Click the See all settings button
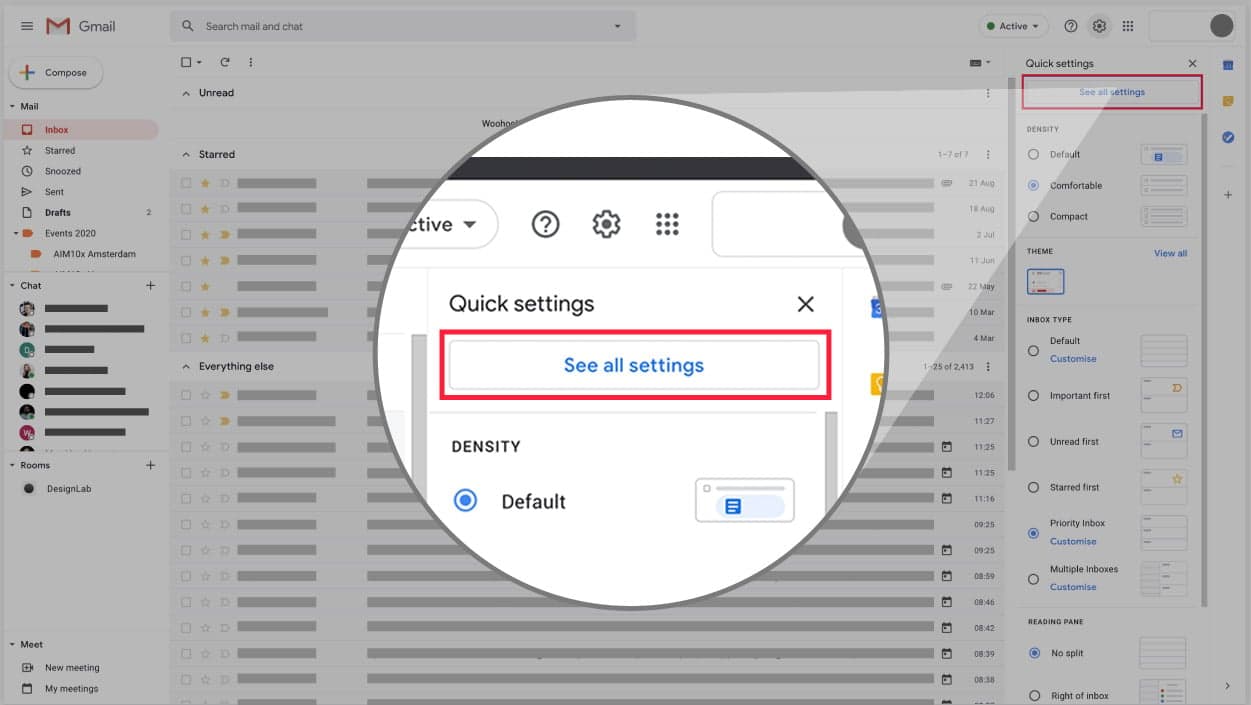This screenshot has width=1251, height=705. pyautogui.click(x=1112, y=92)
